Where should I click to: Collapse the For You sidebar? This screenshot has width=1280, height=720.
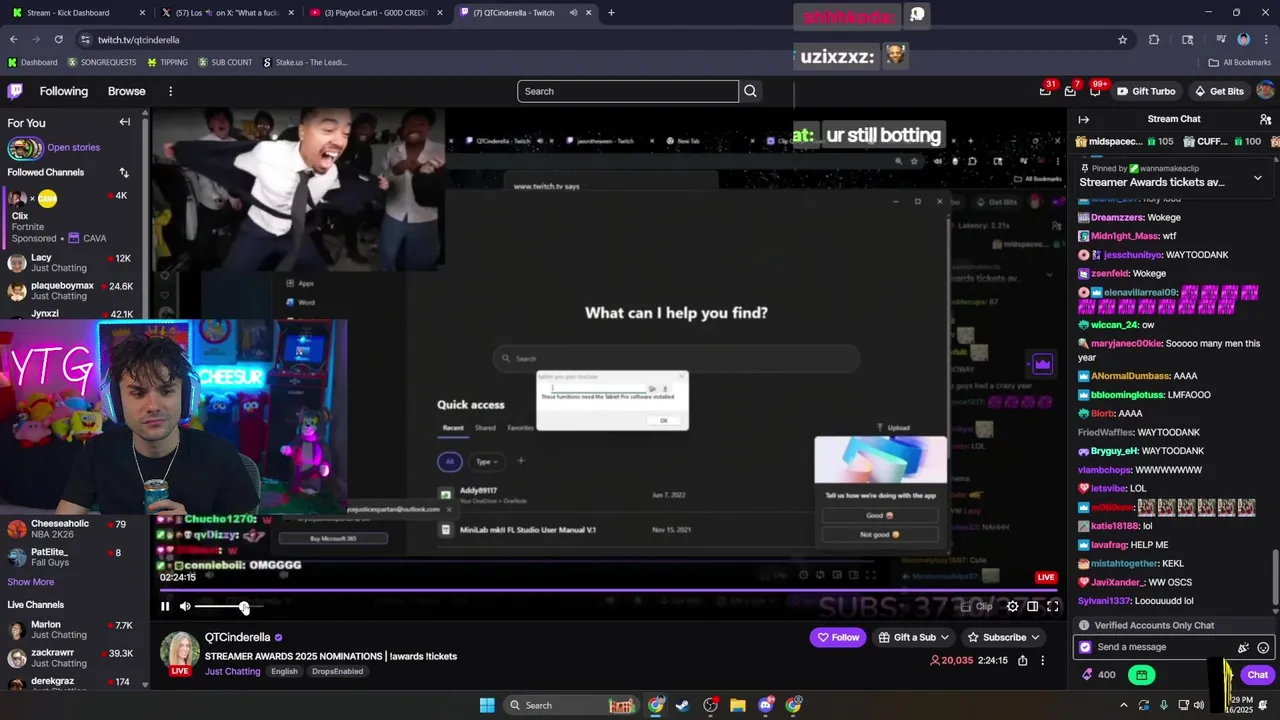click(125, 122)
